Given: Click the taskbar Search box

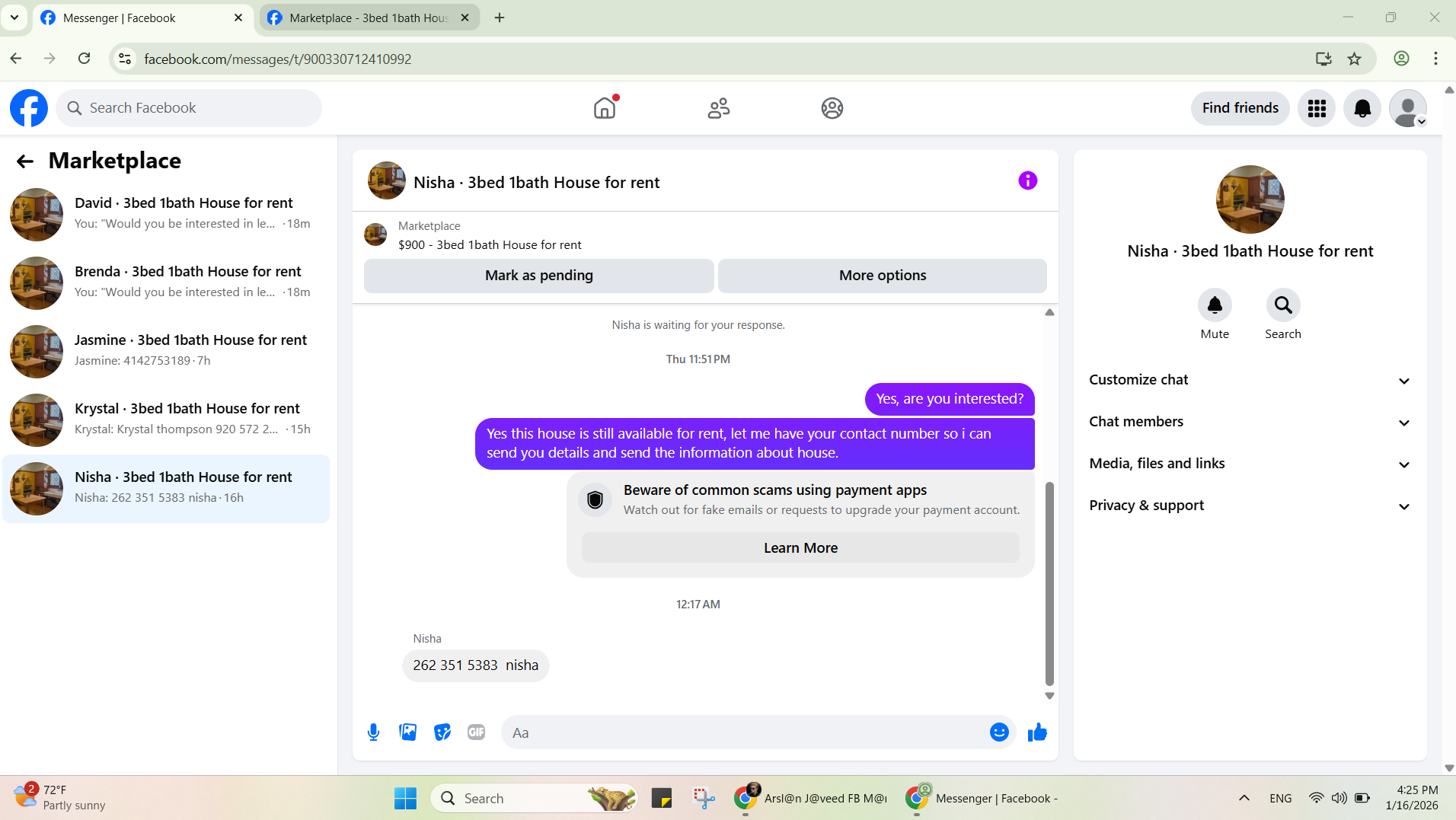Looking at the screenshot, I should [x=534, y=798].
